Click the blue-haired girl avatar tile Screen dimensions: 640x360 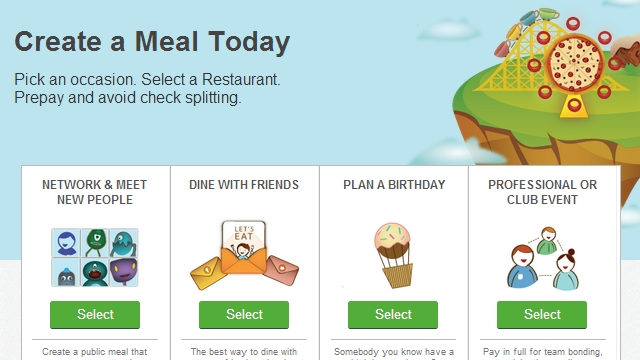[66, 243]
